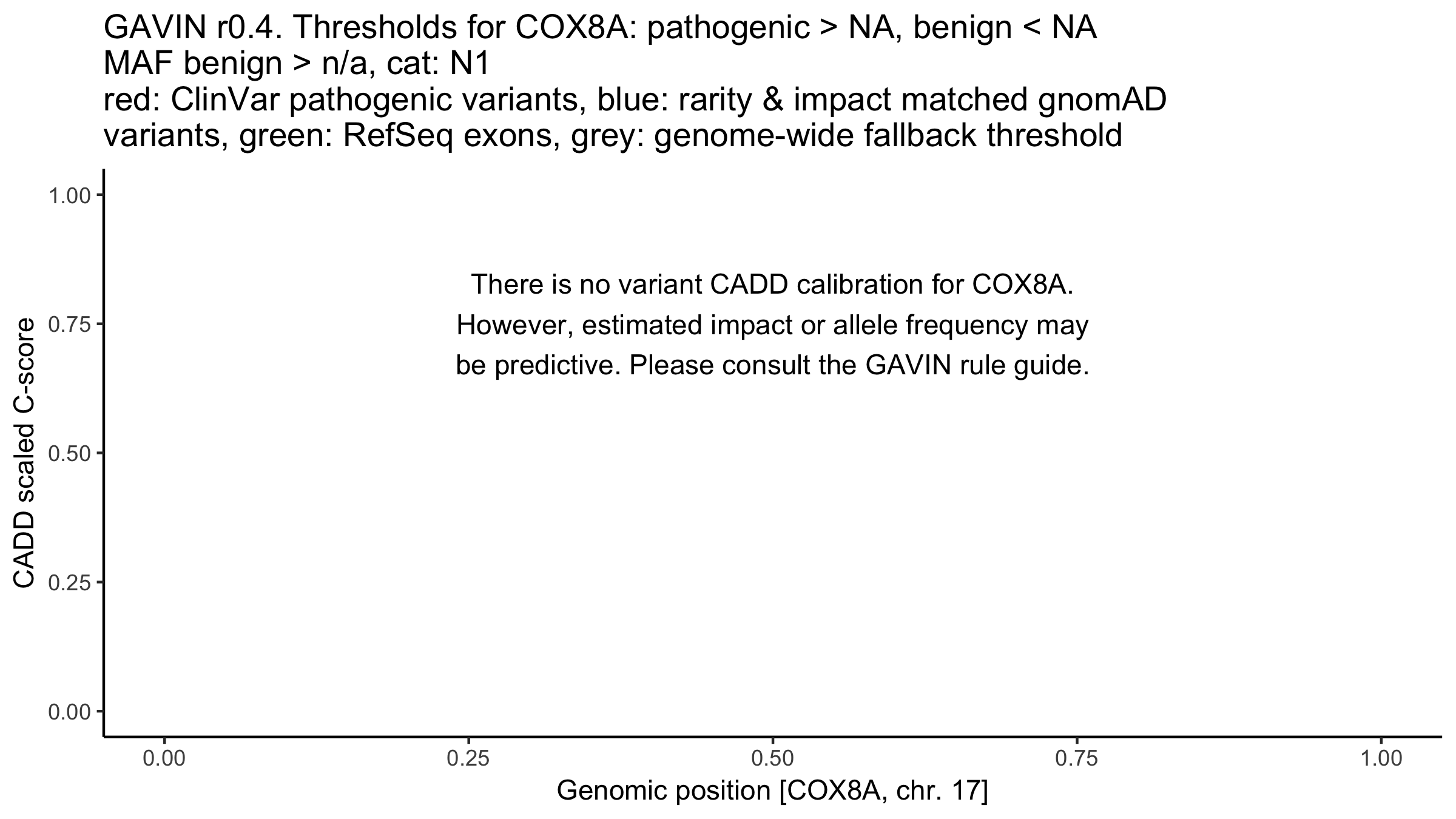This screenshot has height=819, width=1456.
Task: Click 'Please consult the GAVIN rule guide' text
Action: point(858,366)
